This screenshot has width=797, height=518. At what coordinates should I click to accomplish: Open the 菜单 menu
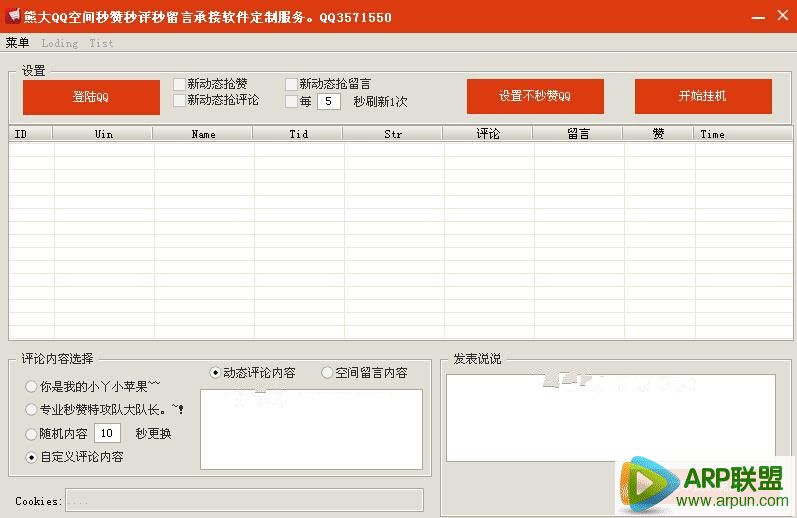[17, 43]
